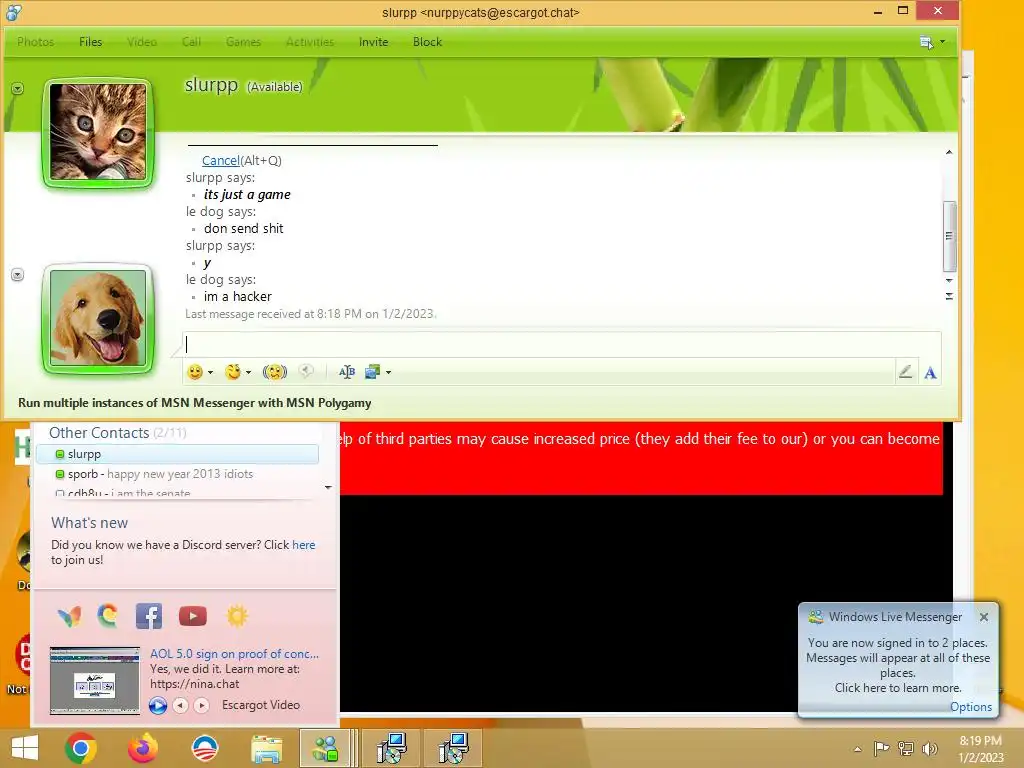The image size is (1024, 768).
Task: Switch to Windows Live Messenger taskbar button
Action: (x=325, y=748)
